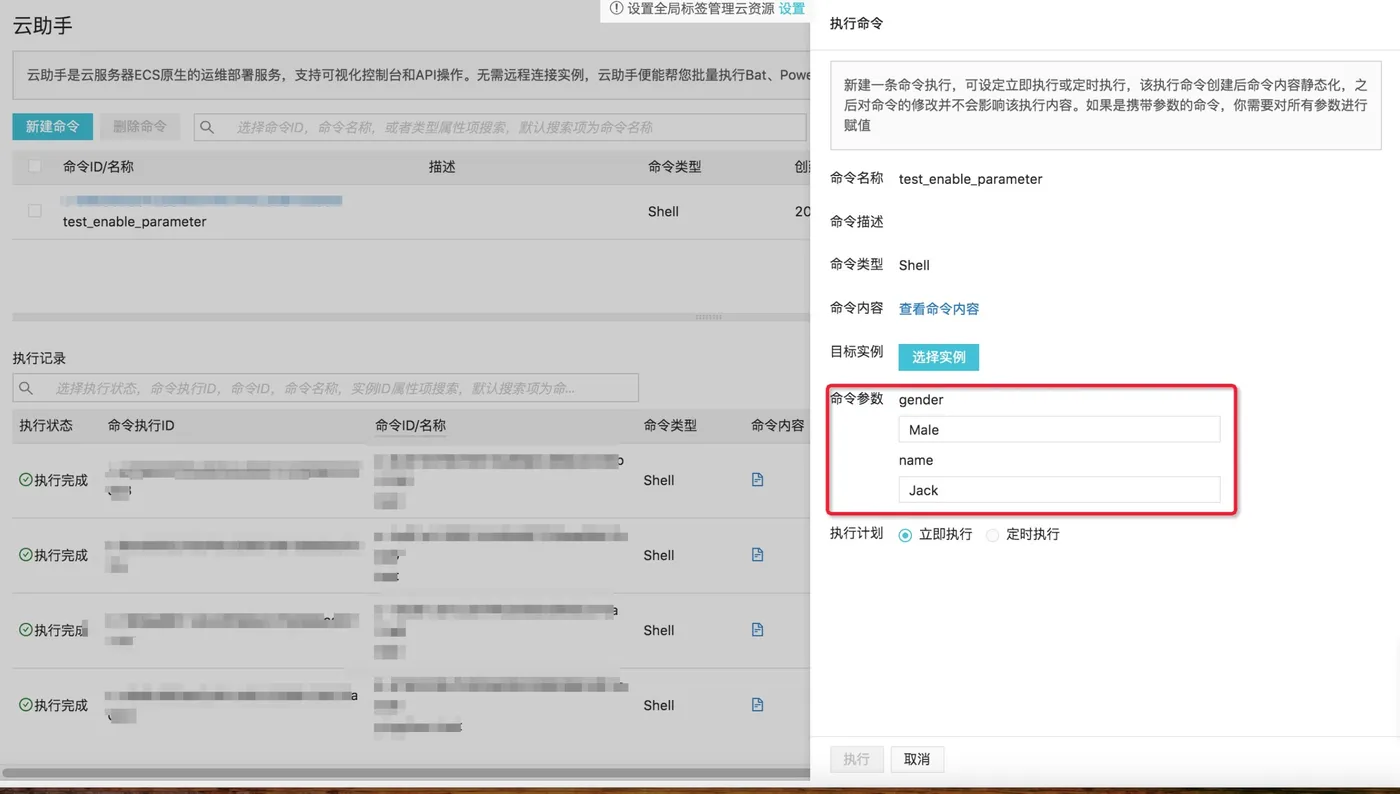This screenshot has width=1400, height=794.
Task: Click the 执行计划 label
Action: (857, 533)
